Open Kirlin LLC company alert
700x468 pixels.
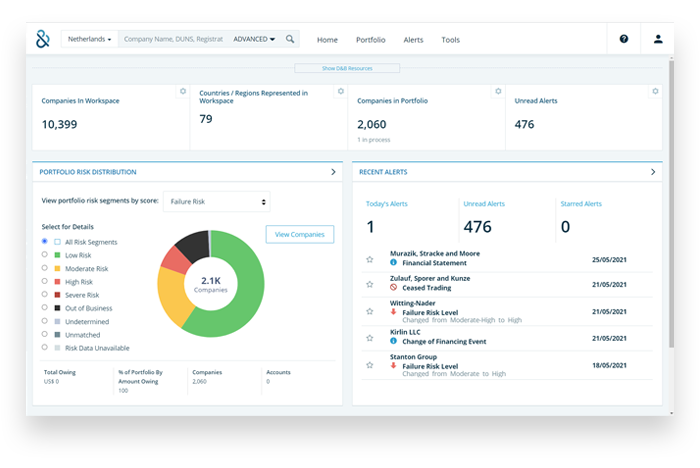tap(405, 332)
